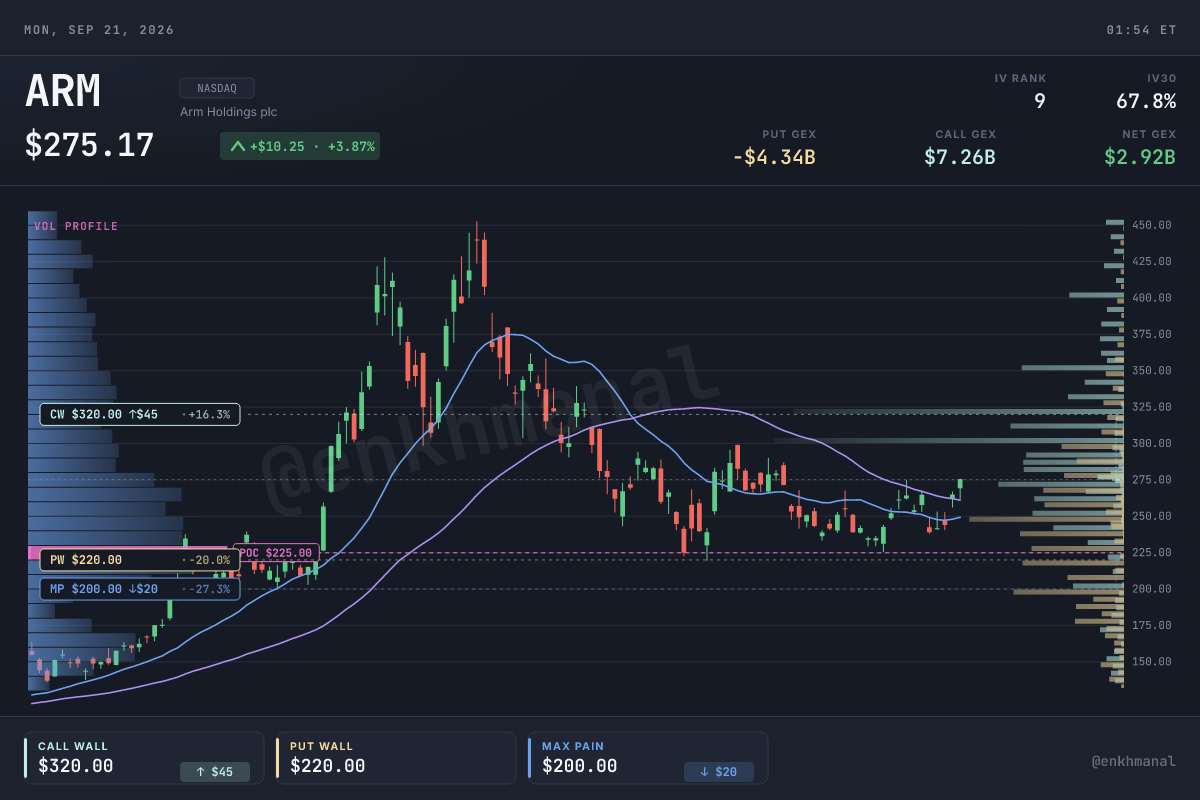Viewport: 1200px width, 800px height.
Task: Click the MON, SEP 21, 2026 date
Action: 99,30
